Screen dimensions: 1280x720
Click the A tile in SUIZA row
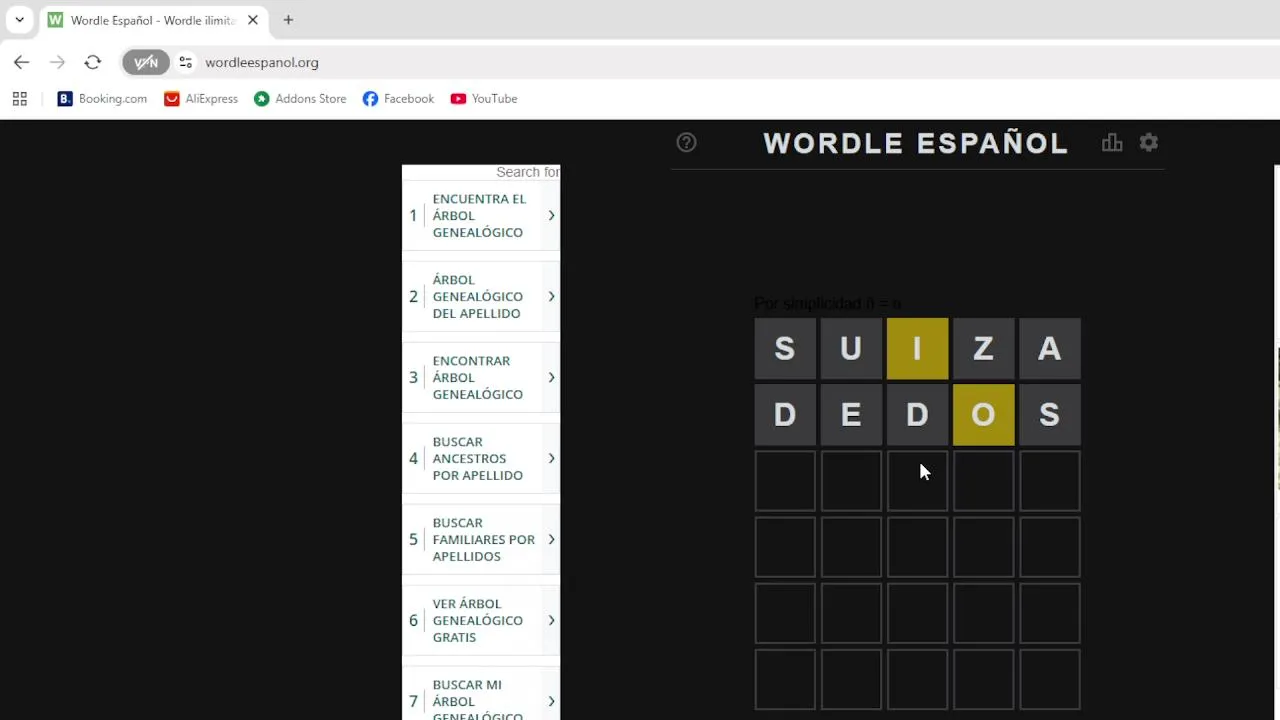point(1049,349)
